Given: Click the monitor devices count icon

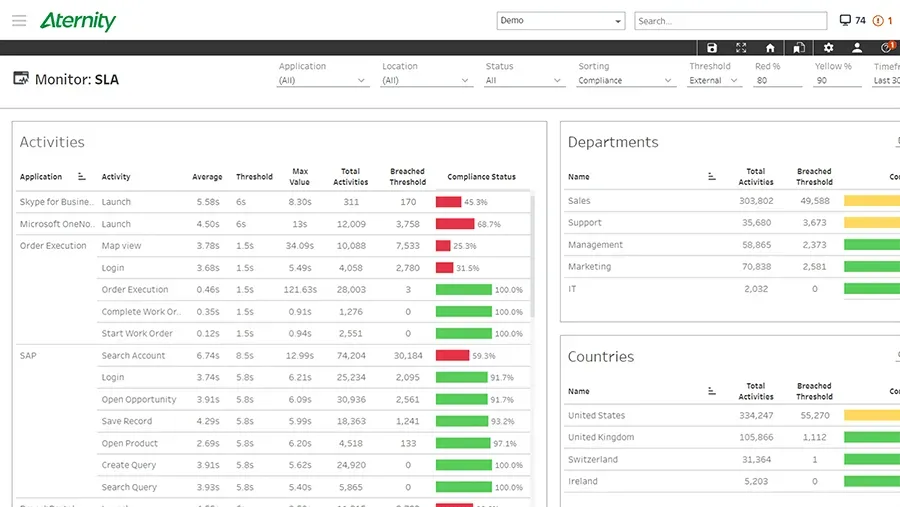Looking at the screenshot, I should 845,21.
